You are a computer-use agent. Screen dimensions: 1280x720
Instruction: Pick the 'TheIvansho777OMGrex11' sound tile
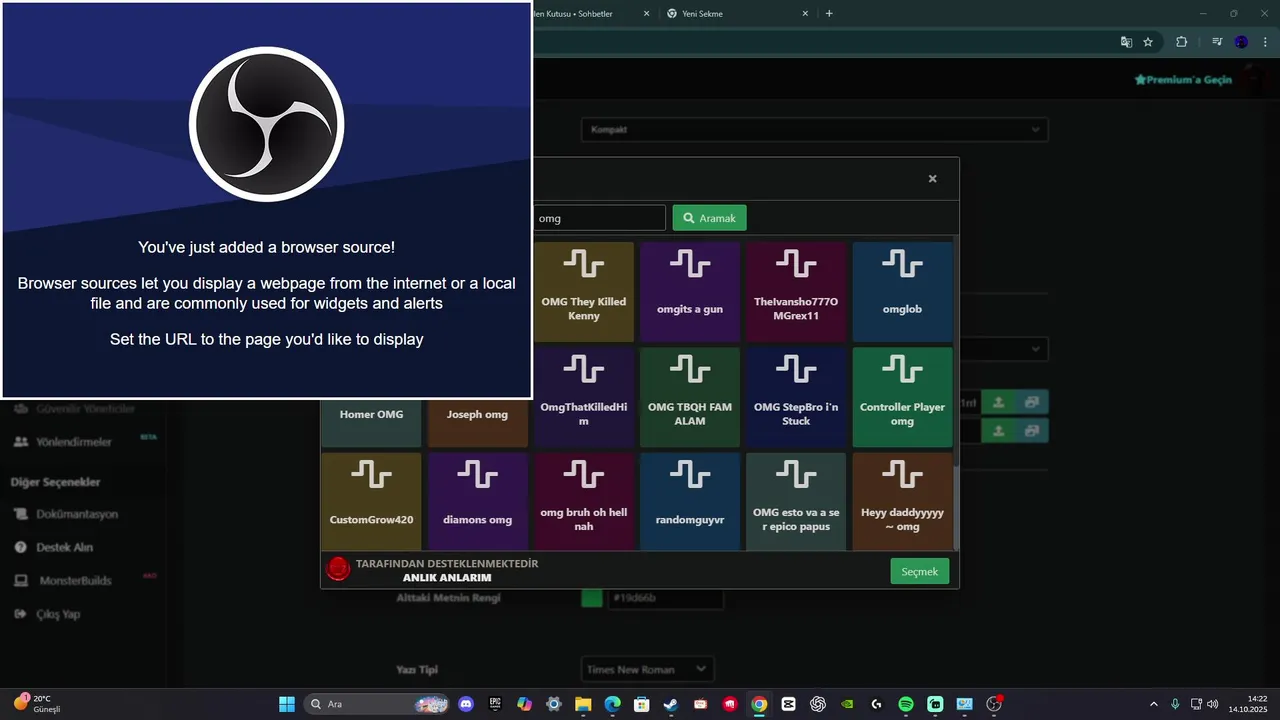tap(796, 292)
